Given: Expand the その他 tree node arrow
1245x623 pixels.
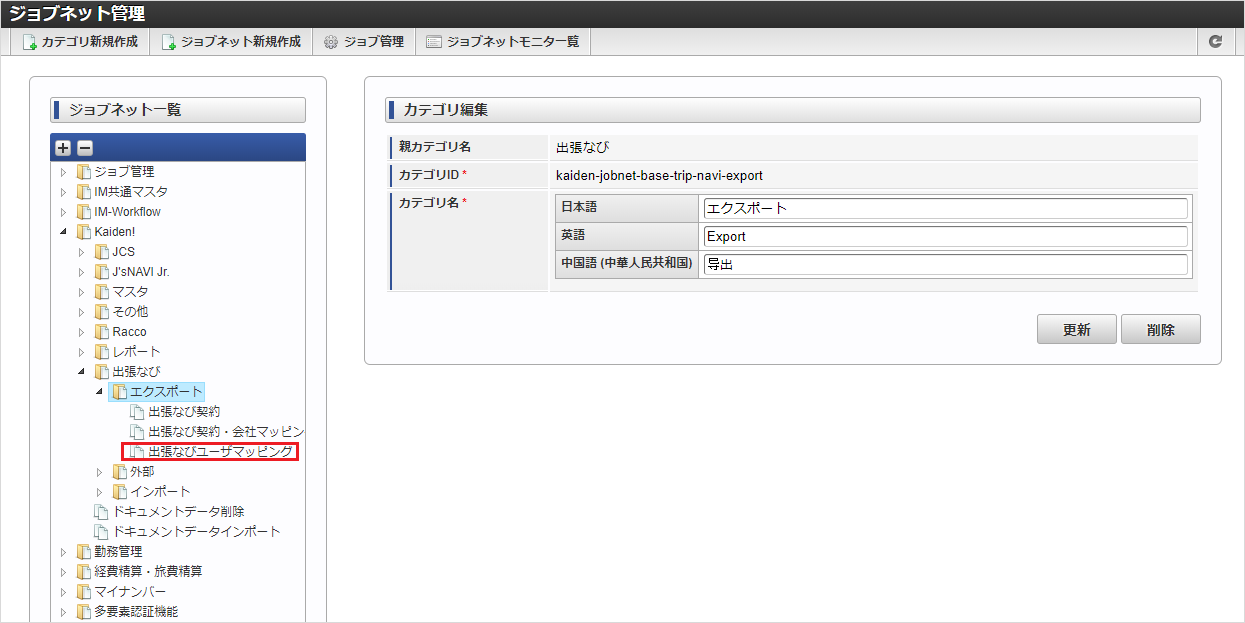Looking at the screenshot, I should [x=82, y=312].
